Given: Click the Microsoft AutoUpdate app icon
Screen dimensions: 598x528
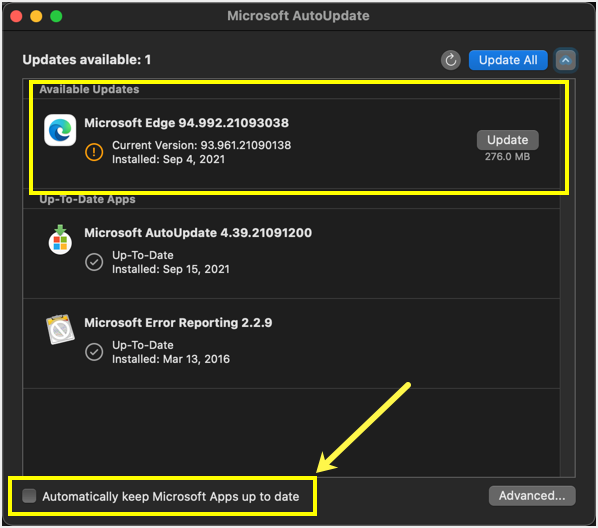Looking at the screenshot, I should pyautogui.click(x=60, y=240).
